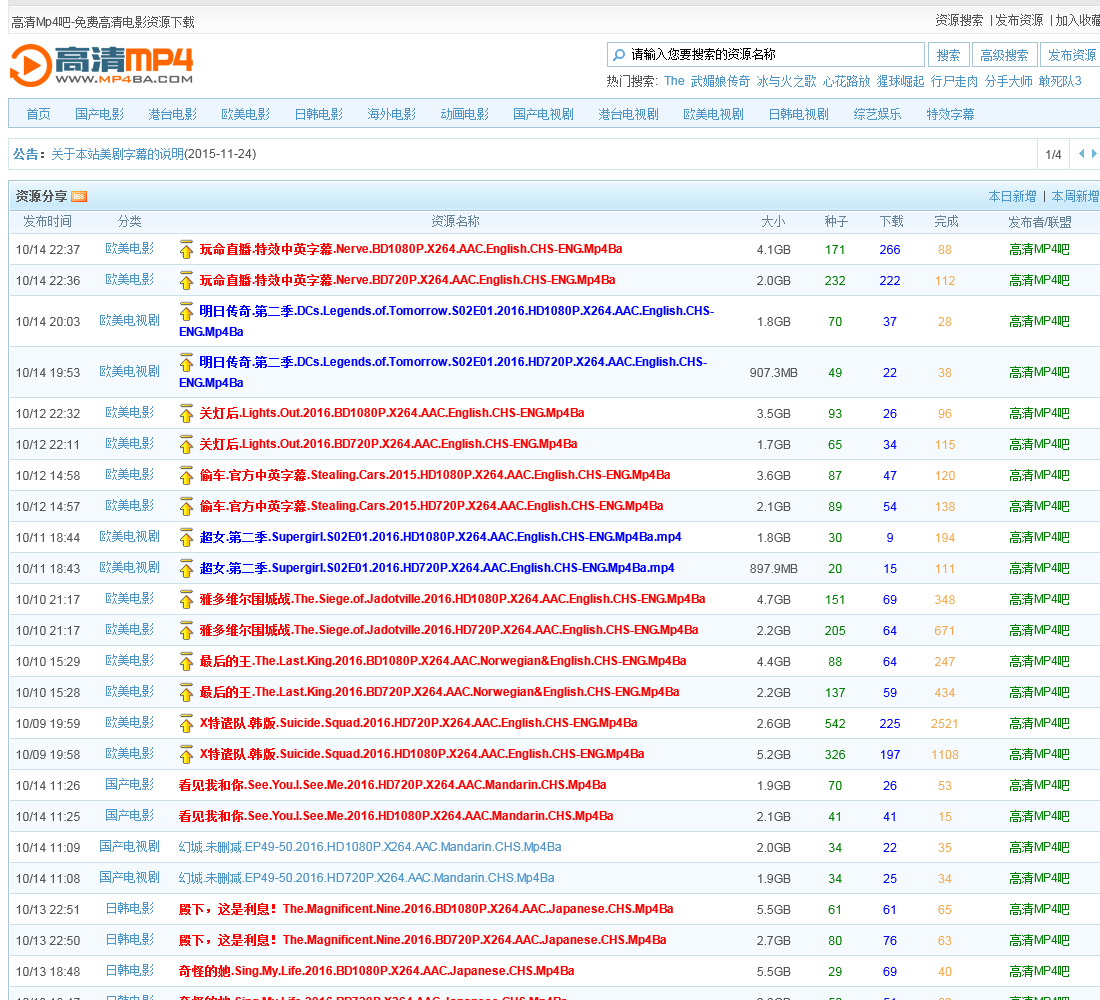Click the up-arrow icon on the Last King BD1080P row
Image resolution: width=1100 pixels, height=1000 pixels.
pyautogui.click(x=186, y=661)
